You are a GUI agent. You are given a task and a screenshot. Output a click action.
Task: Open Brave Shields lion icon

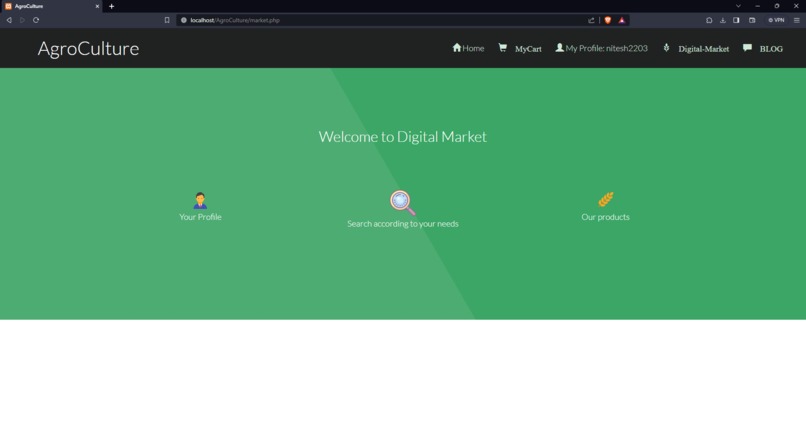pyautogui.click(x=608, y=20)
